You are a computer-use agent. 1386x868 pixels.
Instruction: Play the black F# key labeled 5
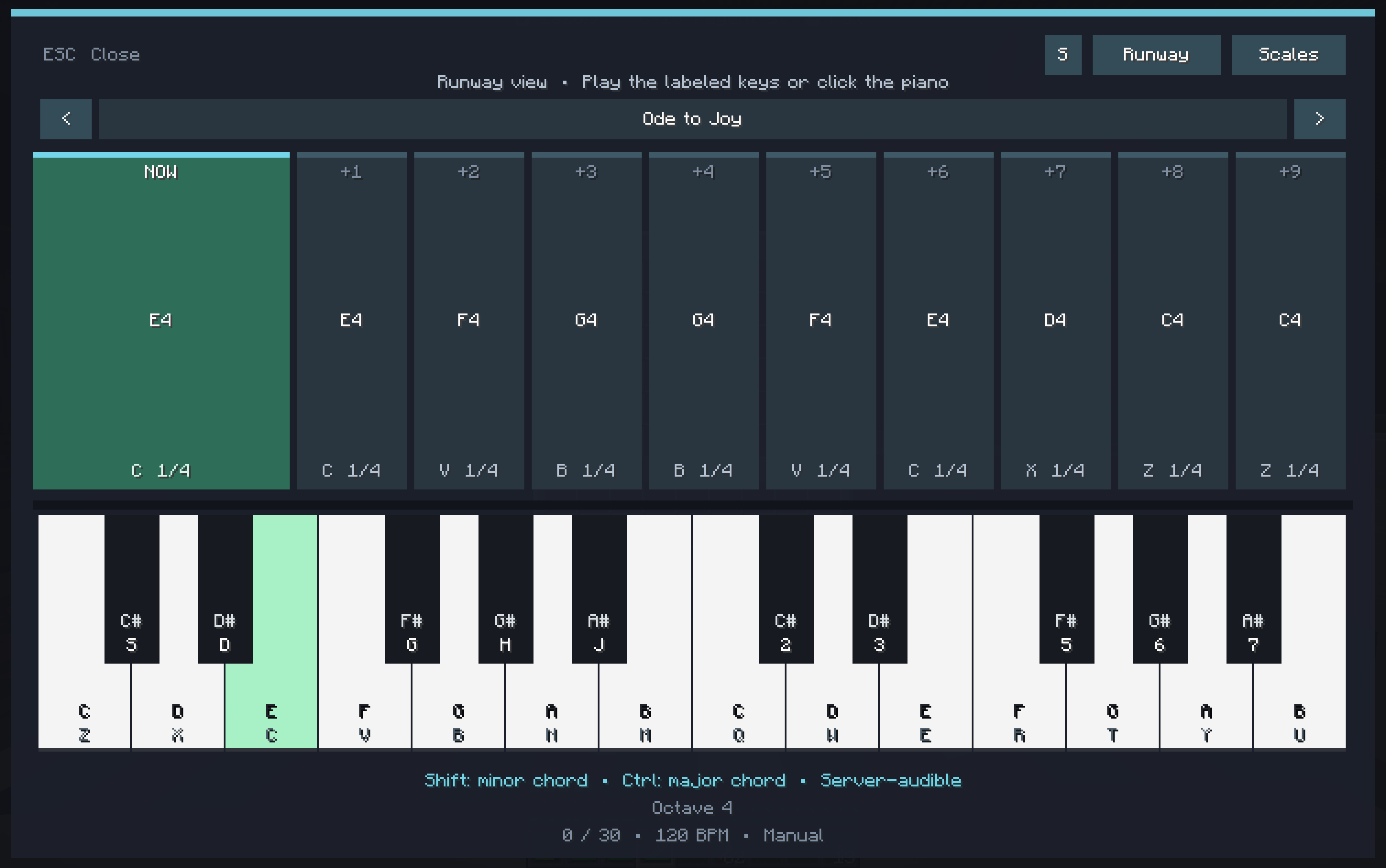click(x=1067, y=589)
